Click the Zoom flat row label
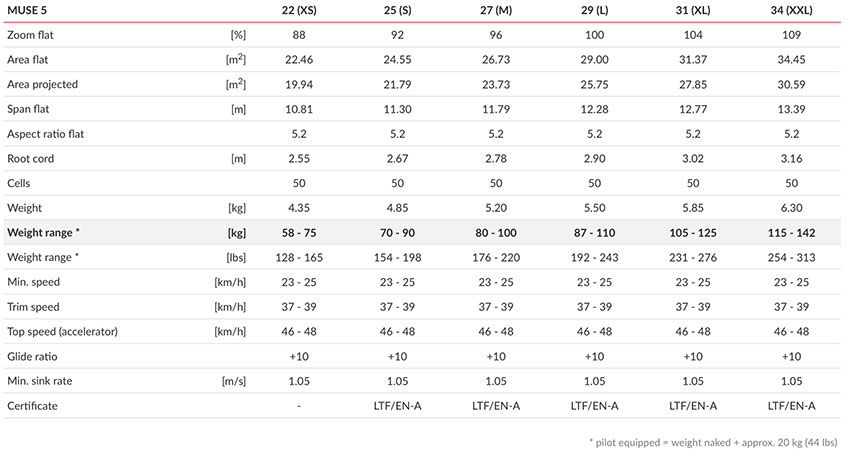850x457 pixels. (x=30, y=35)
